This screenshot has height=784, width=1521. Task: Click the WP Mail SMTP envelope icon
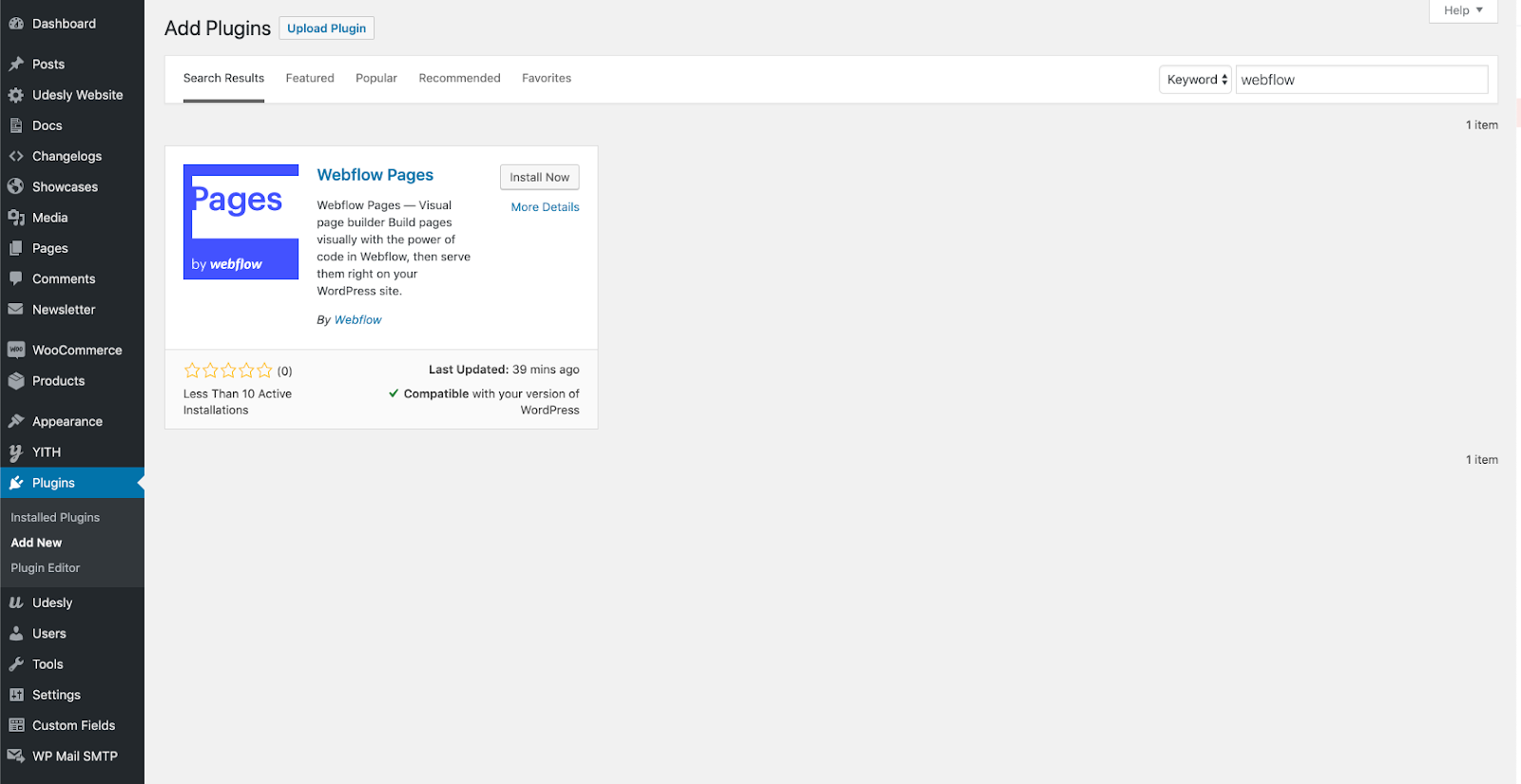(16, 755)
